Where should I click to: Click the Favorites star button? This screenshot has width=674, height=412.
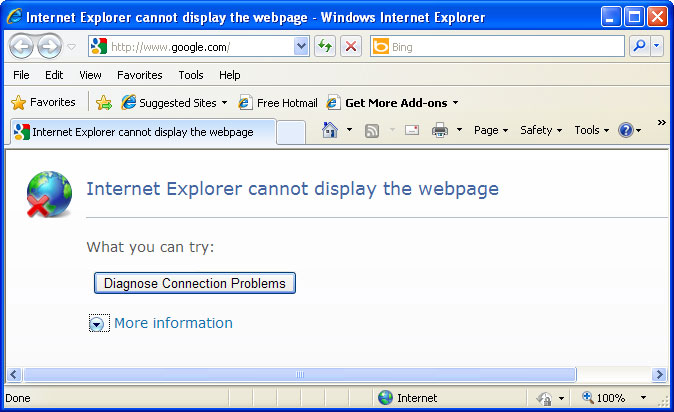pos(43,102)
